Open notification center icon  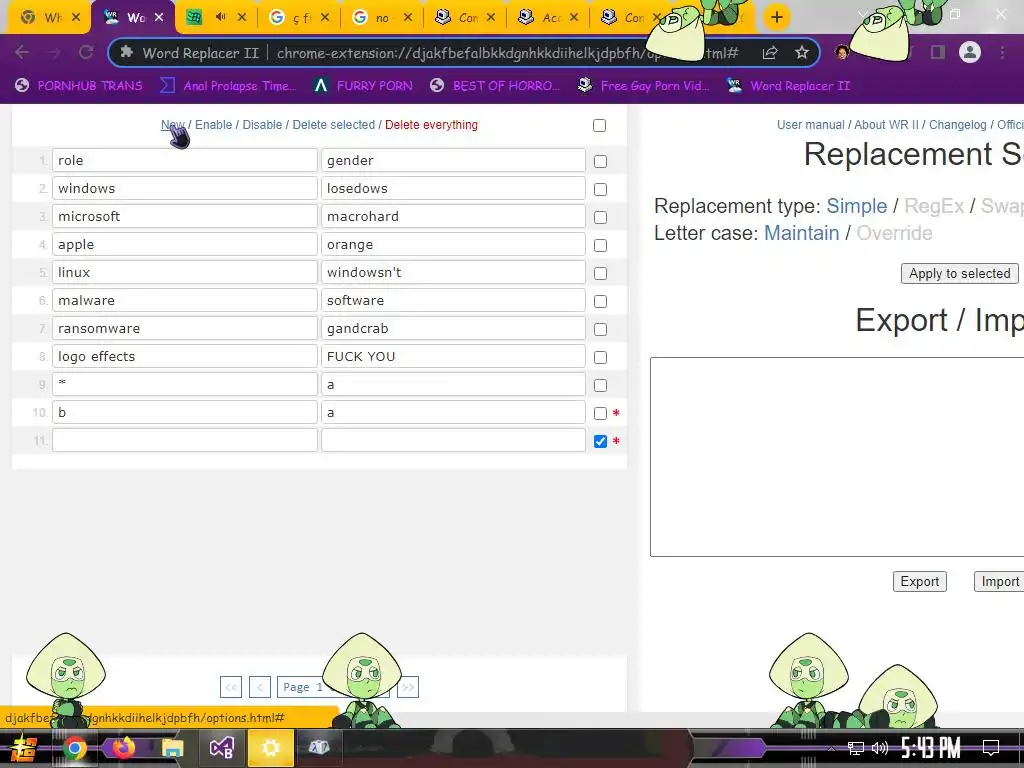pos(991,748)
